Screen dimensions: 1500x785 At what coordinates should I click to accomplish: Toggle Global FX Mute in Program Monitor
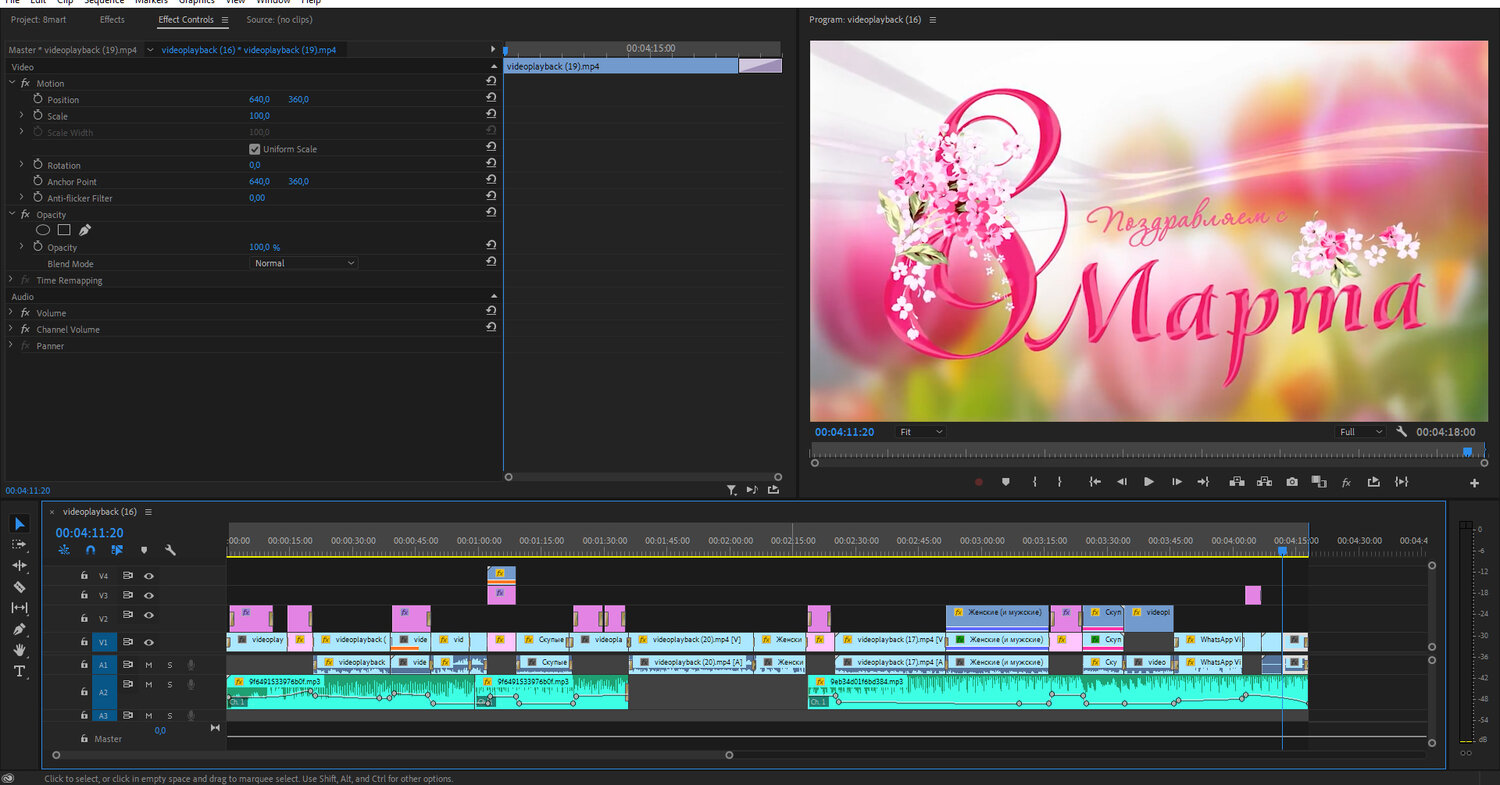pyautogui.click(x=1346, y=482)
